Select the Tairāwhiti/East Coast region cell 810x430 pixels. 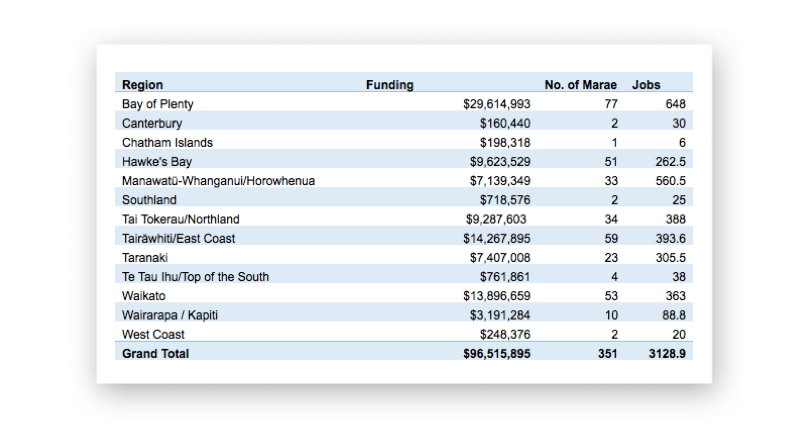[178, 238]
